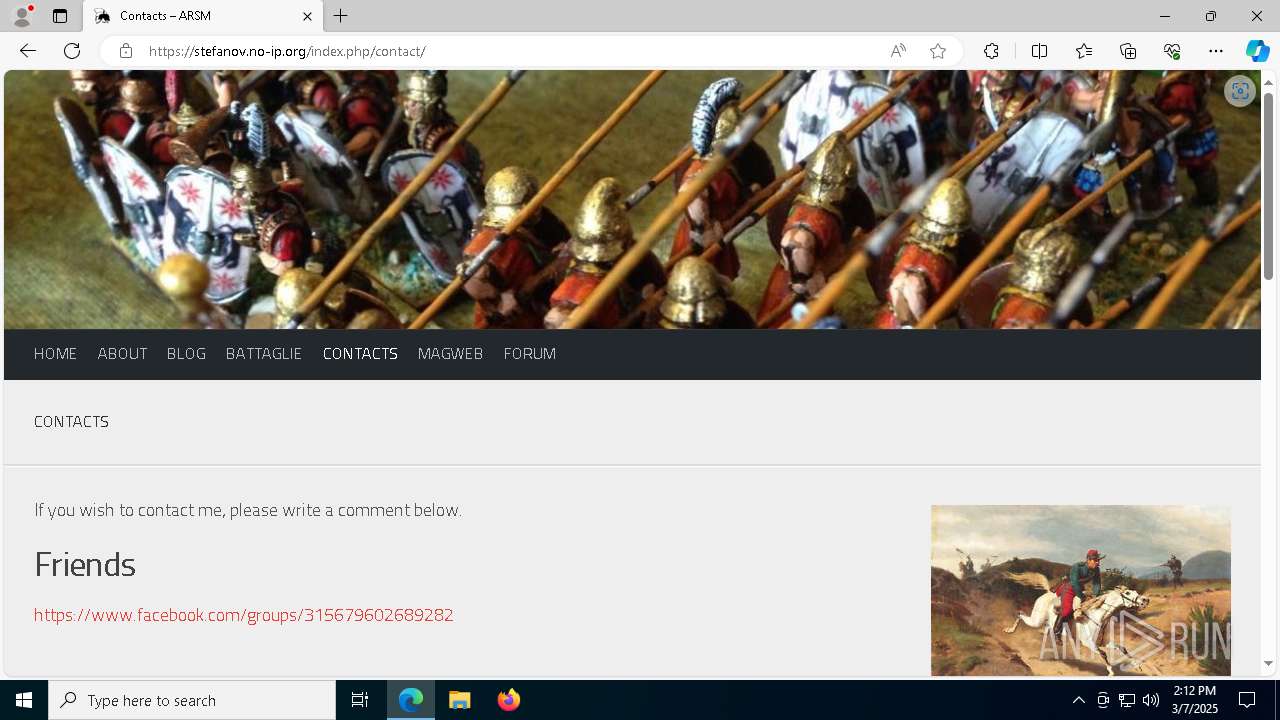This screenshot has height=720, width=1280.
Task: Open the Copilot sidebar
Action: [1257, 51]
